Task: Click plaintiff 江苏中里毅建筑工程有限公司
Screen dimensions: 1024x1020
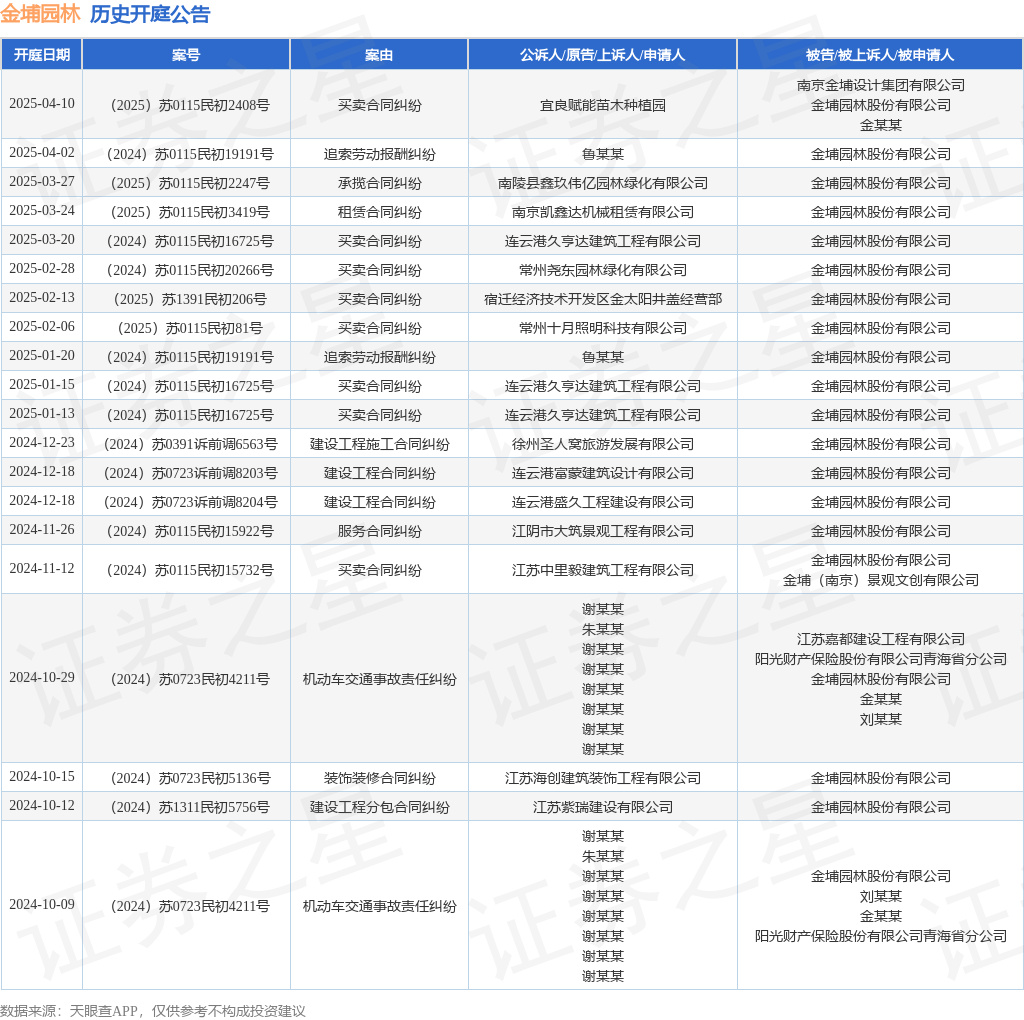Action: click(602, 570)
